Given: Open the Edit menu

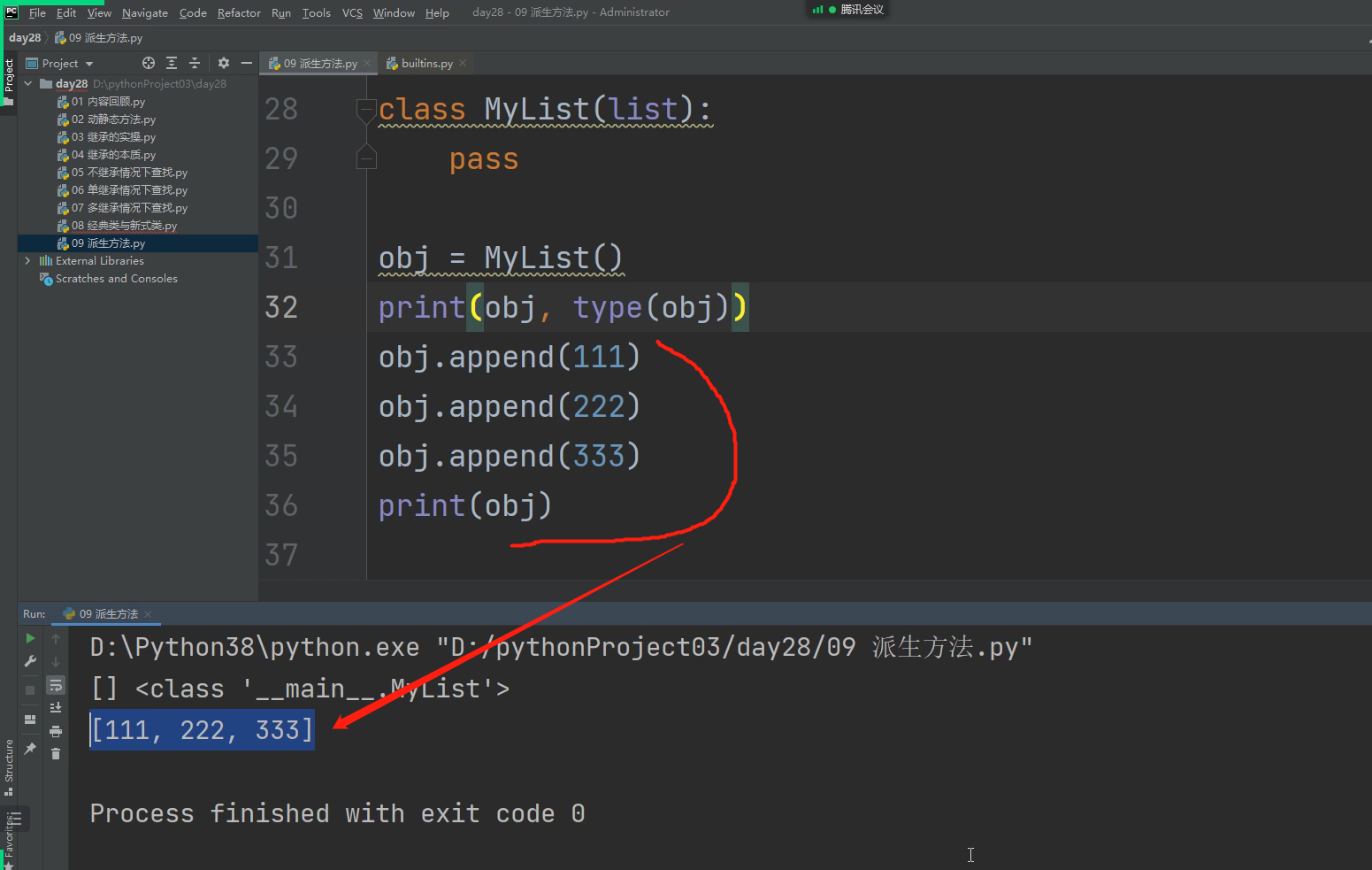Looking at the screenshot, I should coord(66,12).
